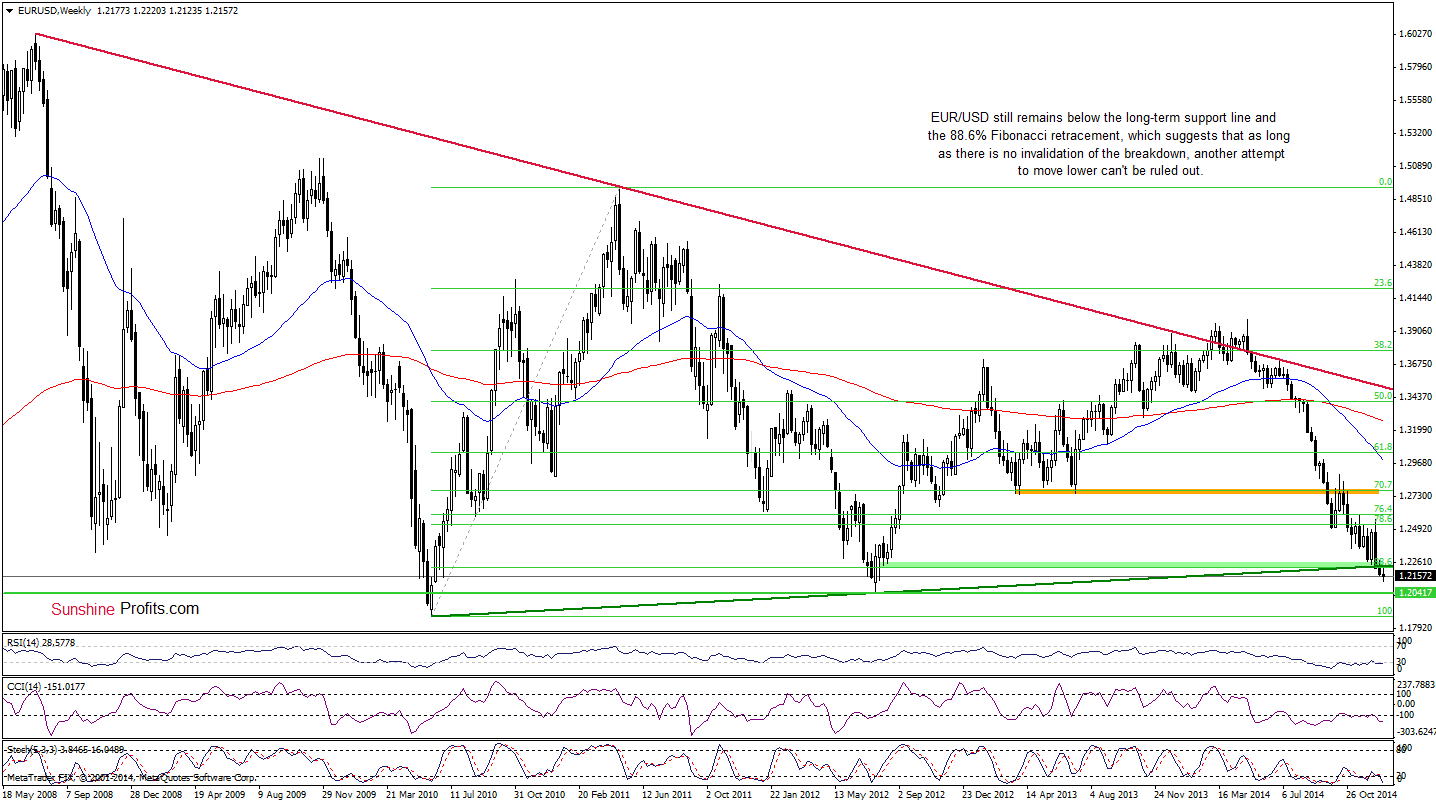Select the 0.0 Fibonacci level label

[1385, 182]
